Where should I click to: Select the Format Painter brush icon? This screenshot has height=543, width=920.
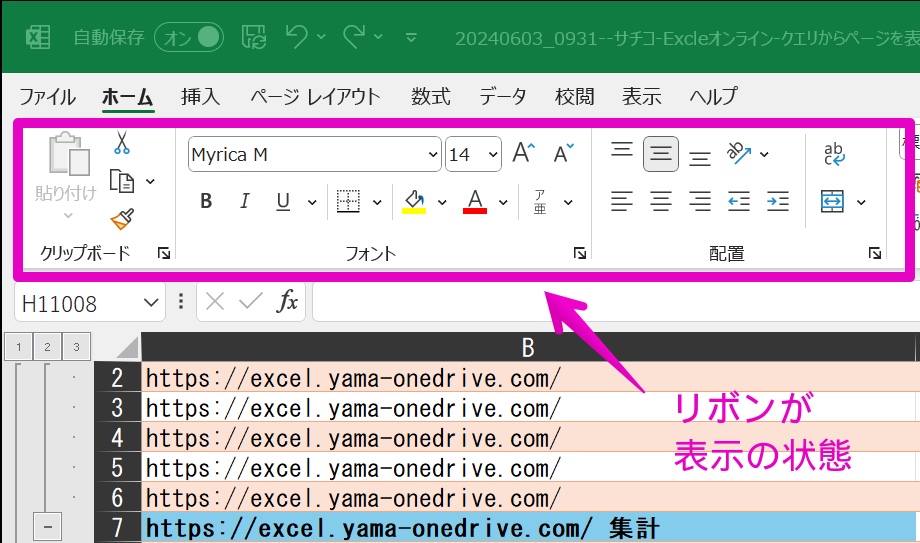coord(122,219)
